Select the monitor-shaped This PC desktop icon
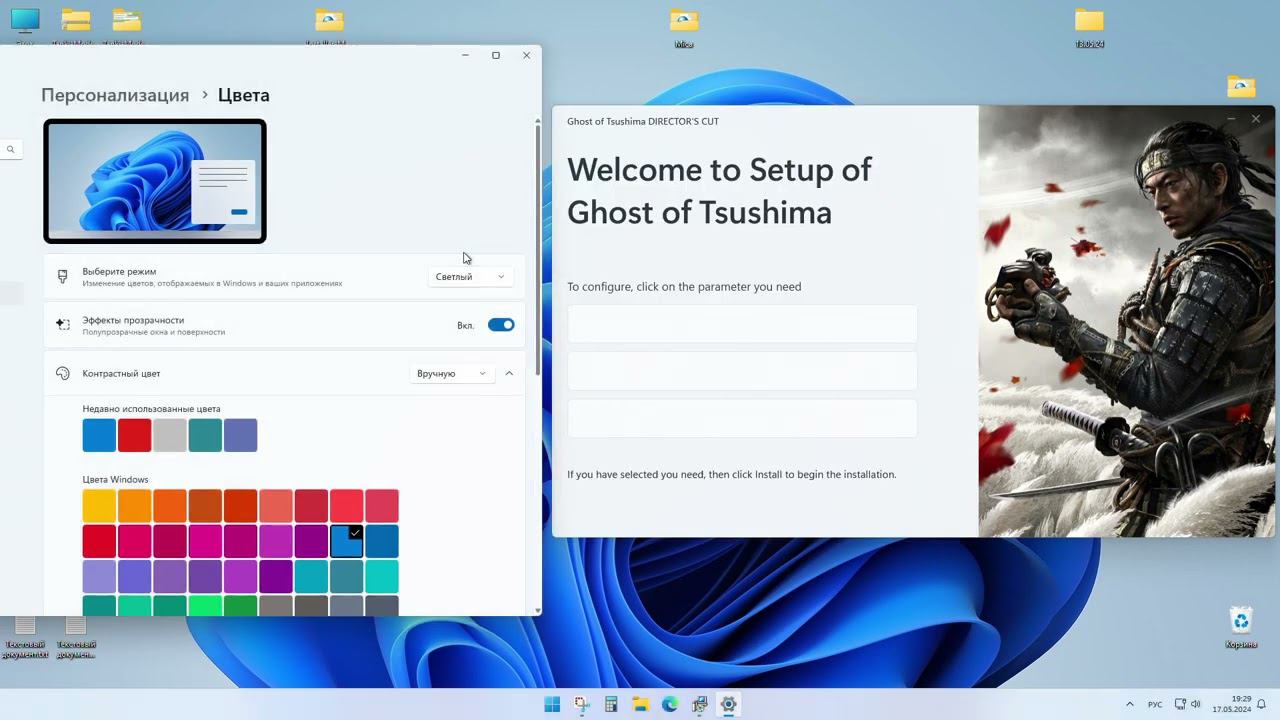Image resolution: width=1280 pixels, height=720 pixels. 25,22
